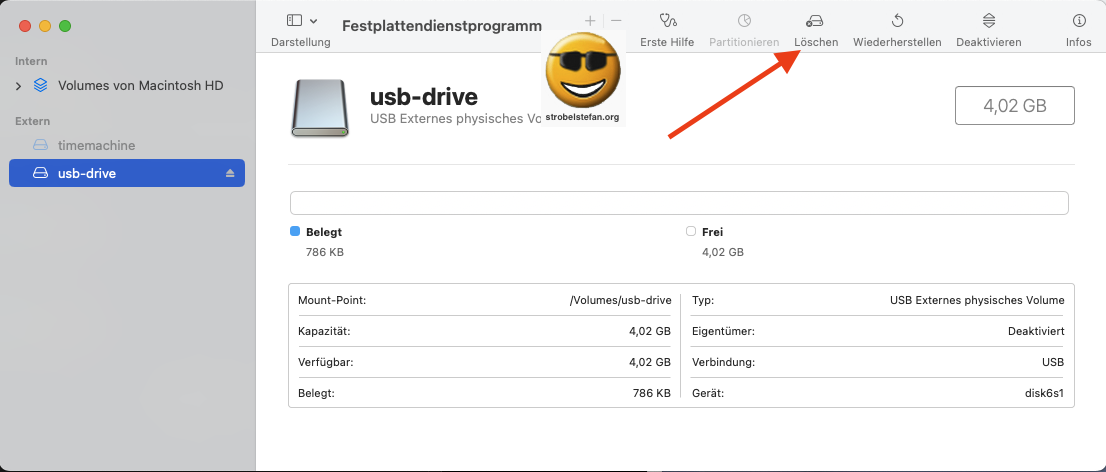Click the plus add volume button

(x=590, y=21)
